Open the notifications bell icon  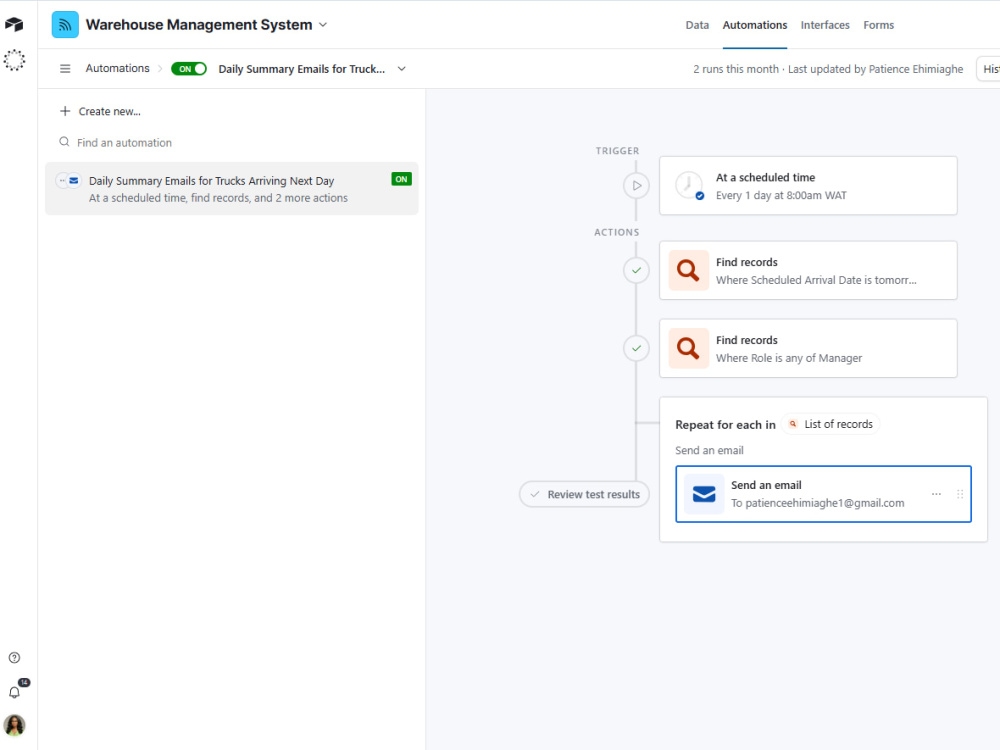pos(15,692)
